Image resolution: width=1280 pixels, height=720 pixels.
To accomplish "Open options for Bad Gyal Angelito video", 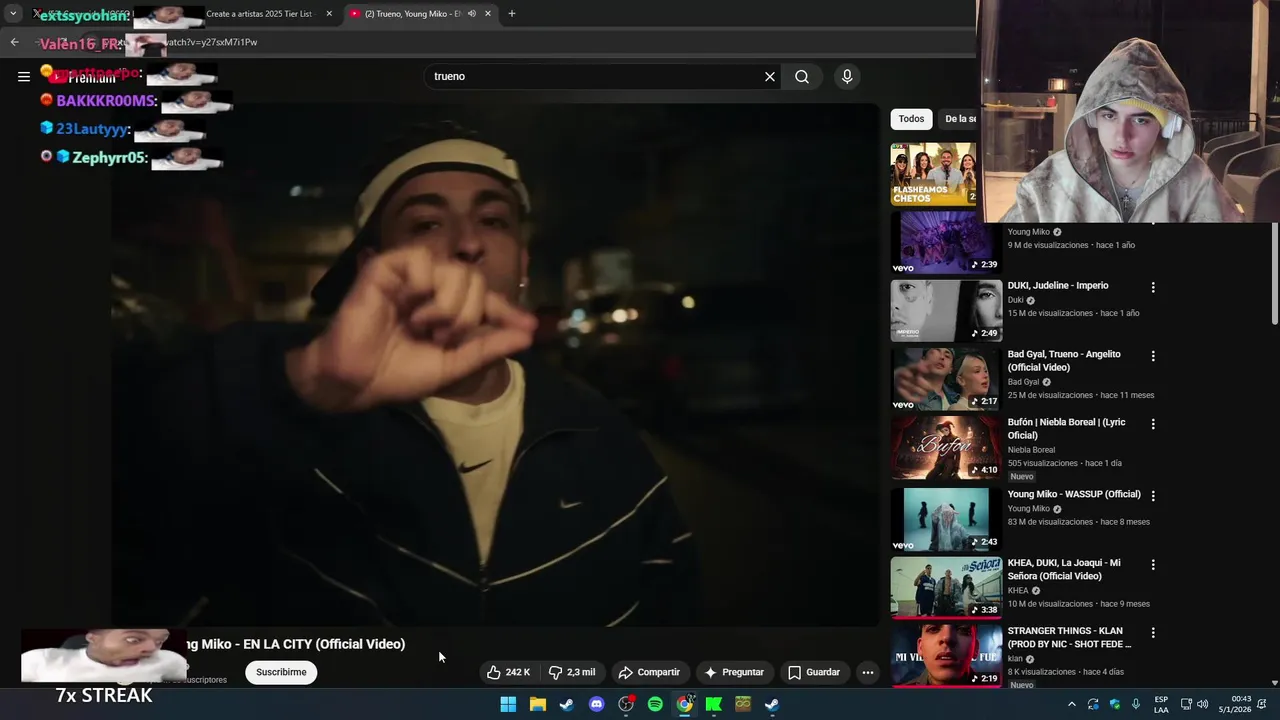I will [1153, 356].
